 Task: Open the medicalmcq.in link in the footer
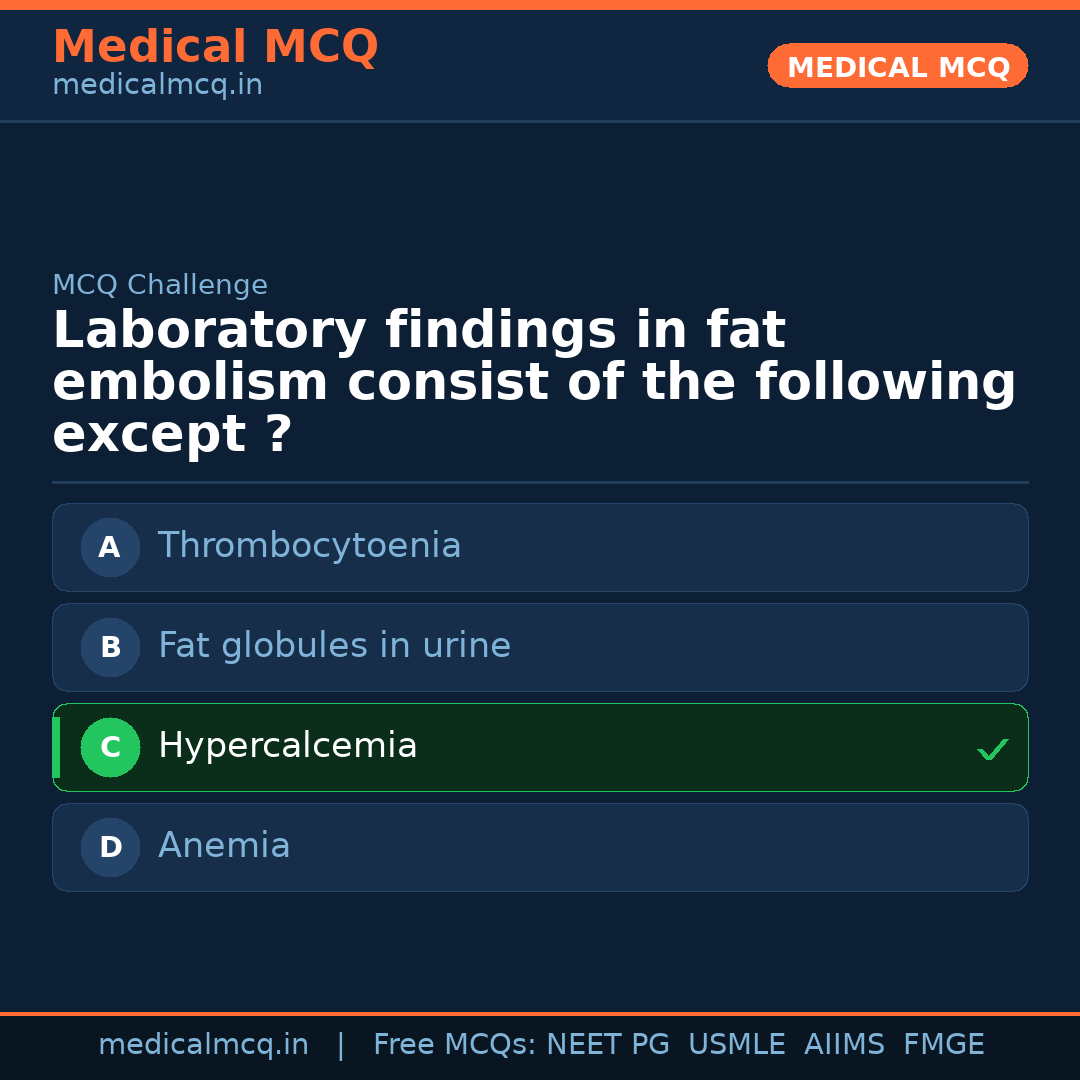203,1045
